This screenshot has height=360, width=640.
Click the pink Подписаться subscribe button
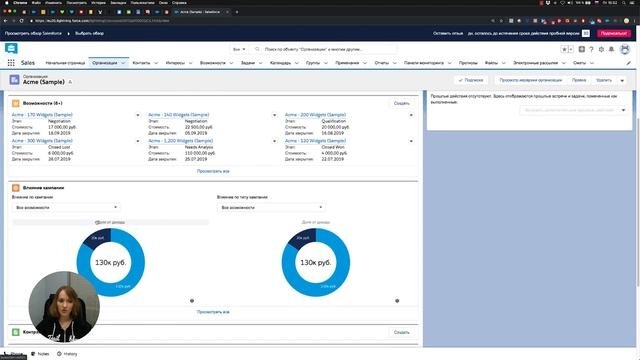(x=613, y=33)
